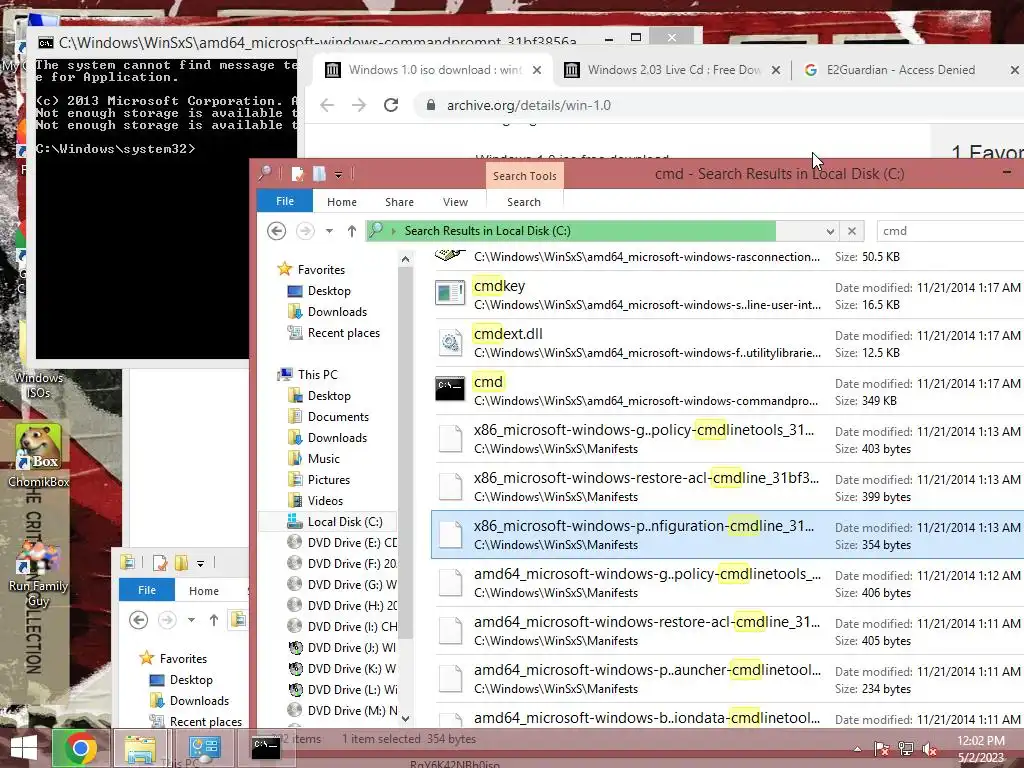Select amd64 policy-cmdlinetools manifest result
The image size is (1024, 768).
(x=729, y=583)
